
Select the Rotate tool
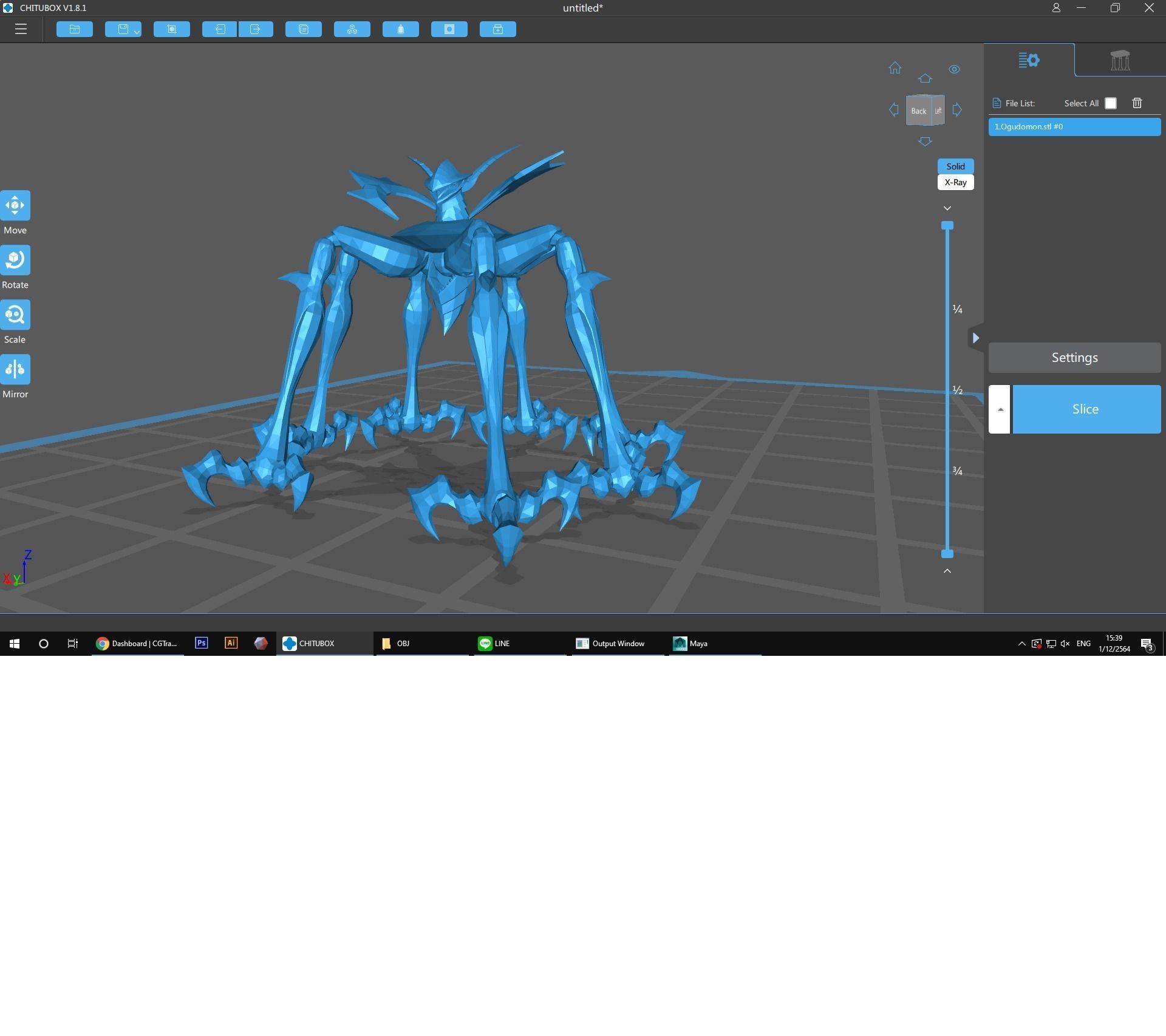tap(15, 260)
